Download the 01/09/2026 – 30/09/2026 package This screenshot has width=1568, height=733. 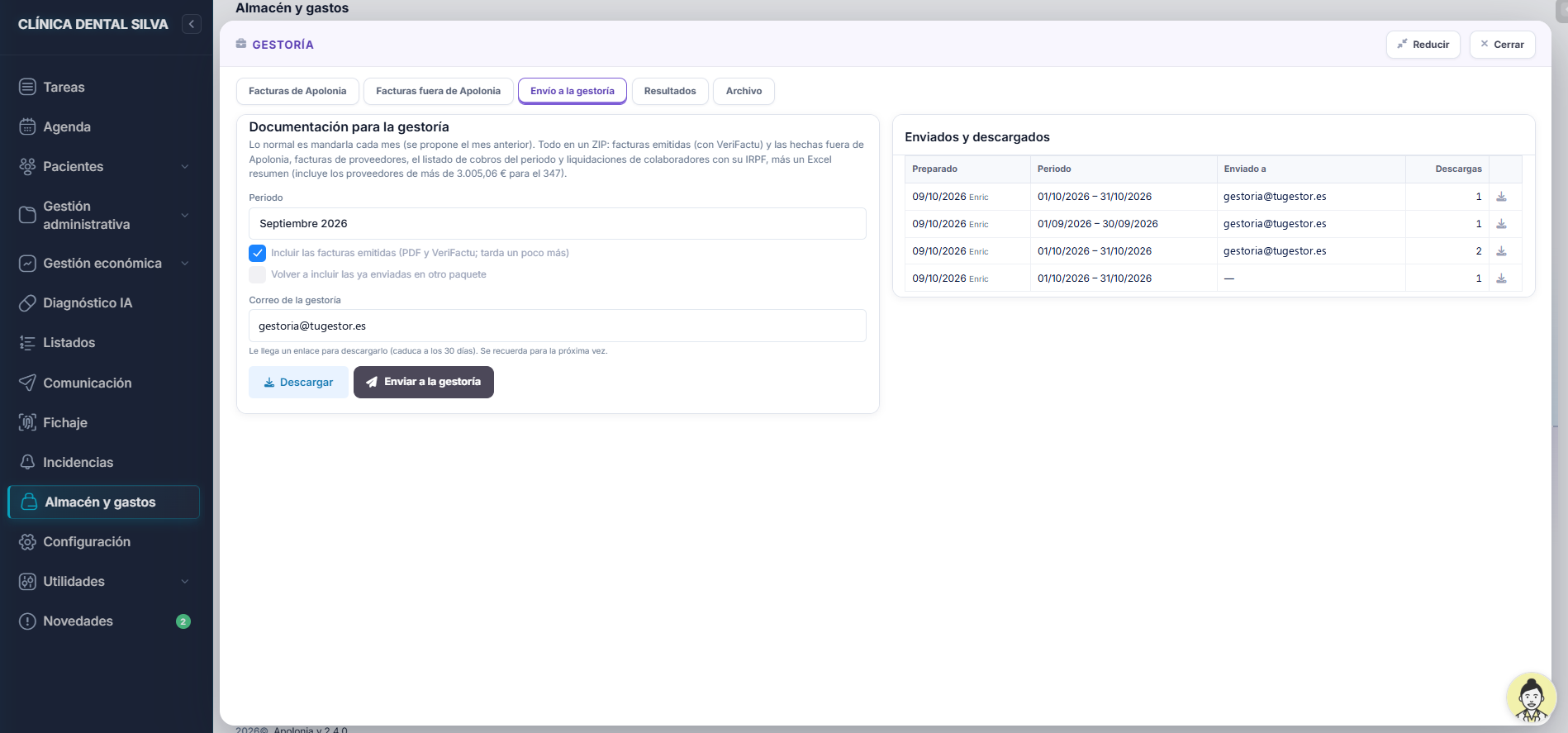click(1501, 224)
